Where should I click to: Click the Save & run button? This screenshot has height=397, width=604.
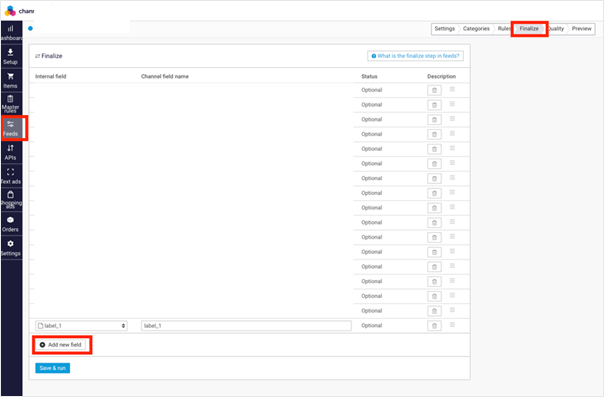click(52, 368)
